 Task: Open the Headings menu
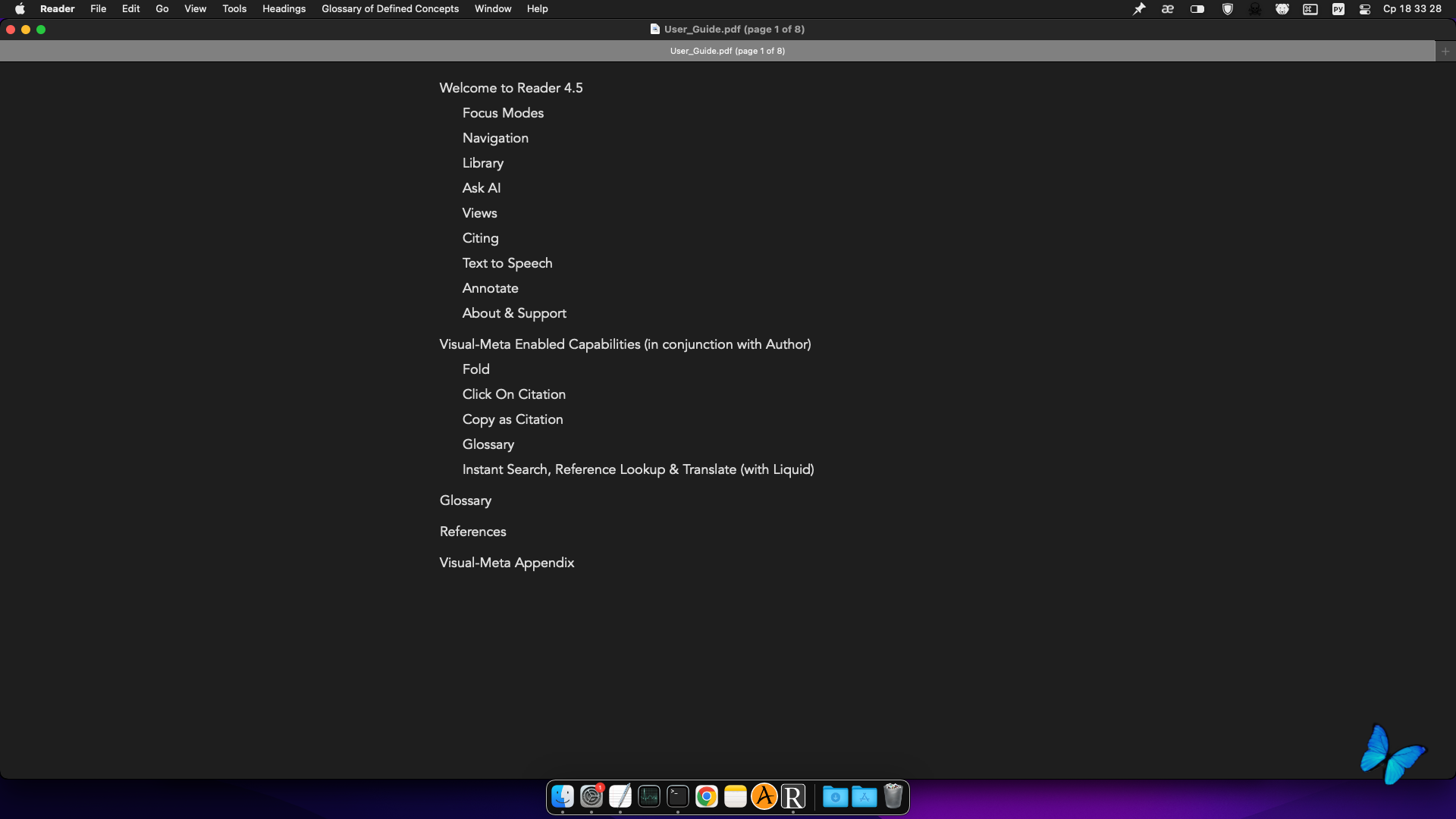(x=284, y=9)
